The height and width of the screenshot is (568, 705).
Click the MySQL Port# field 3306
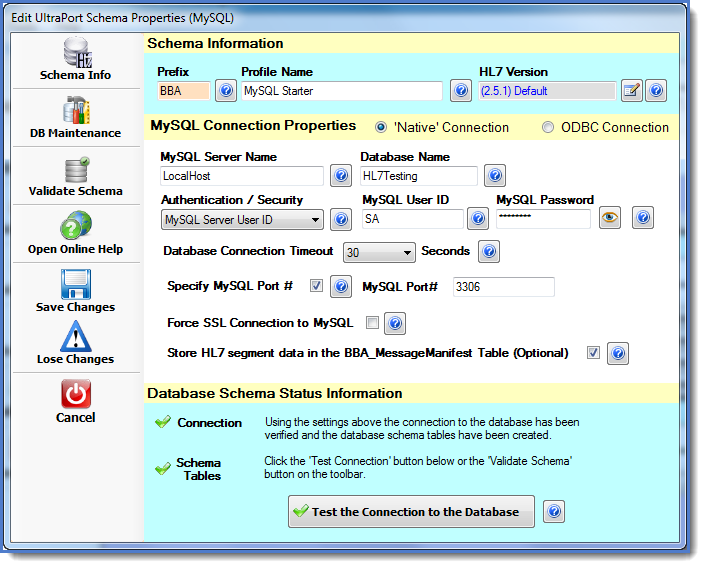[x=504, y=287]
